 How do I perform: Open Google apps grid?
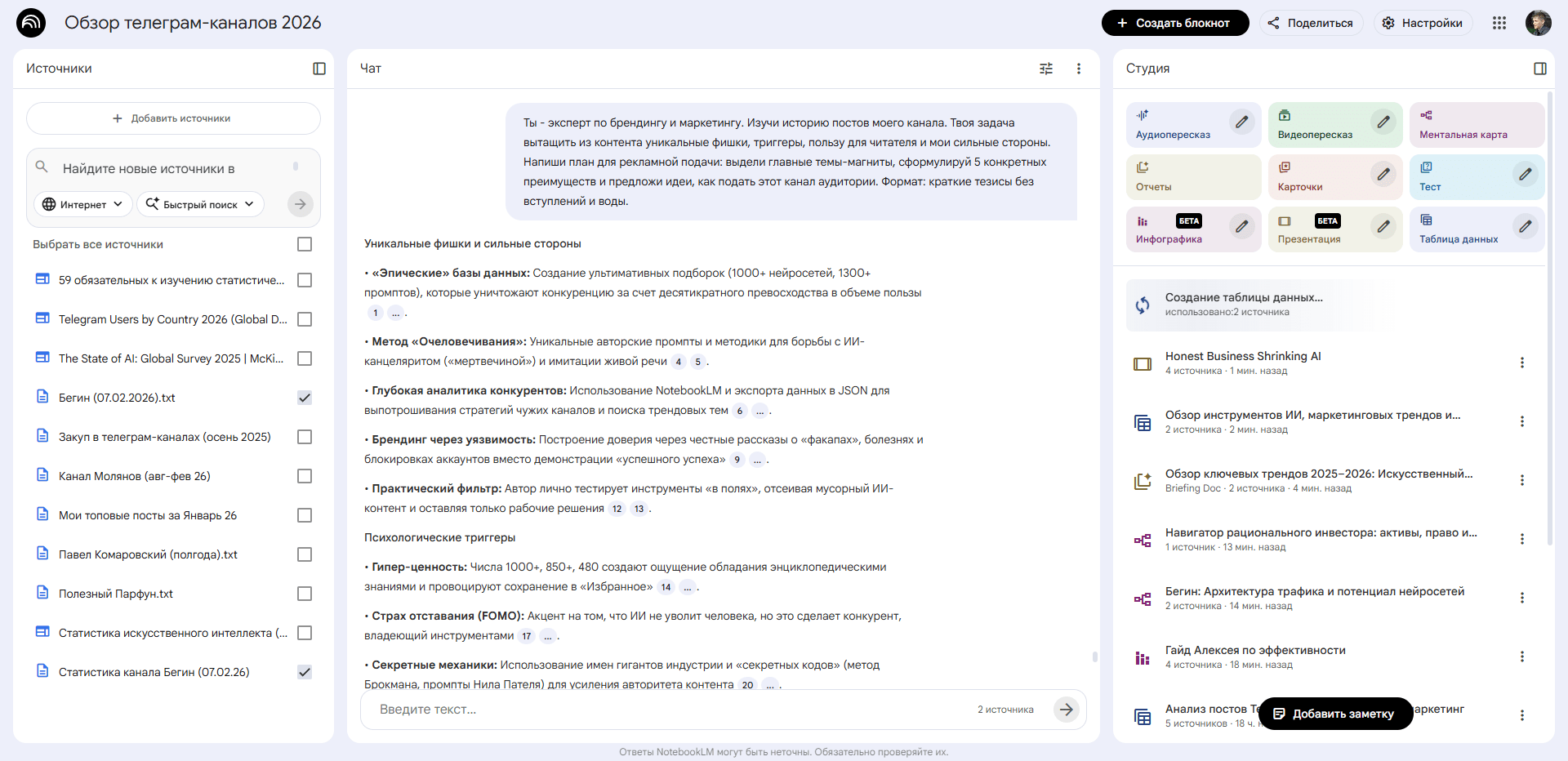[x=1499, y=23]
